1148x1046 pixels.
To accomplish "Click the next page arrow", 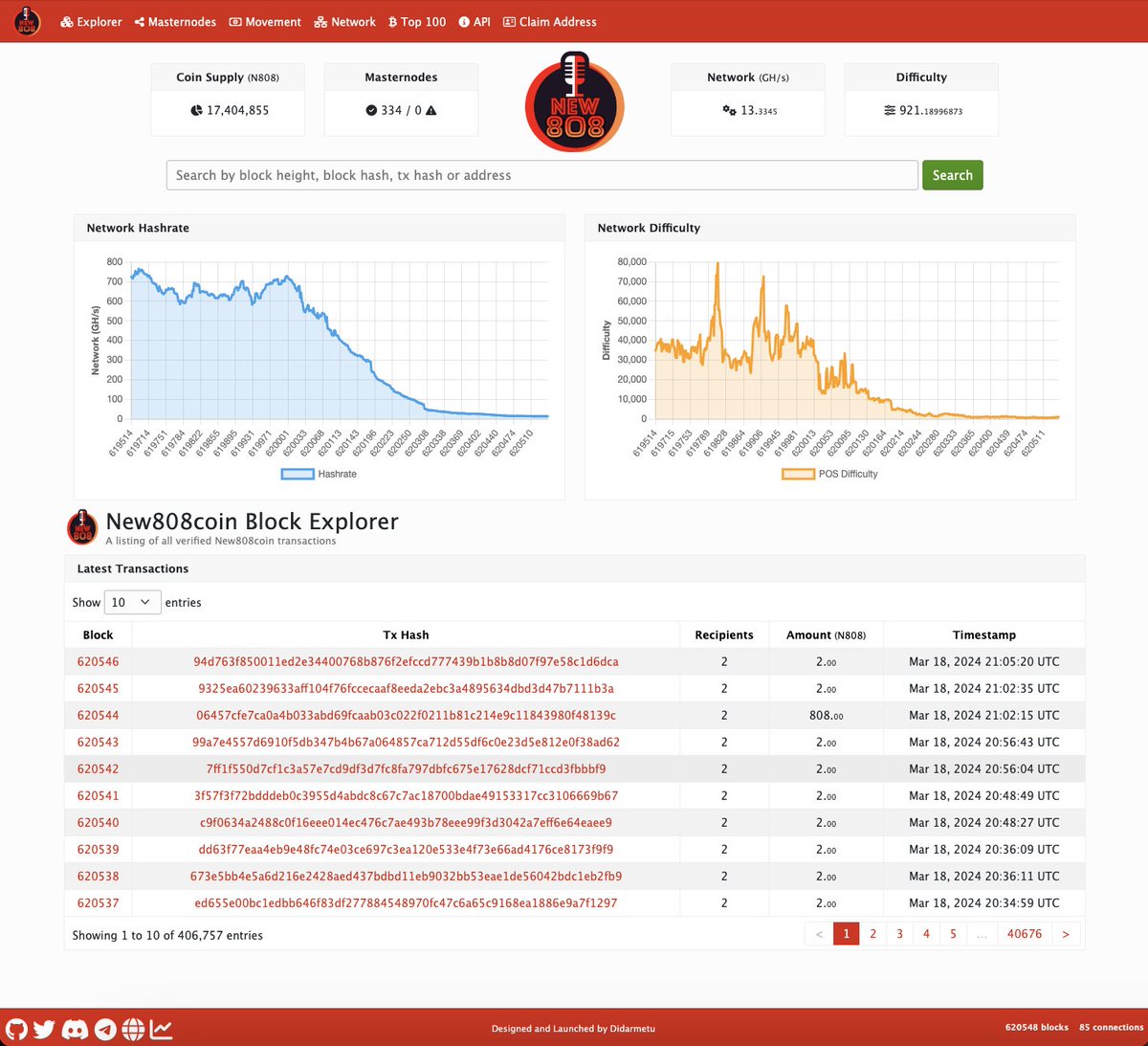I will tap(1066, 933).
